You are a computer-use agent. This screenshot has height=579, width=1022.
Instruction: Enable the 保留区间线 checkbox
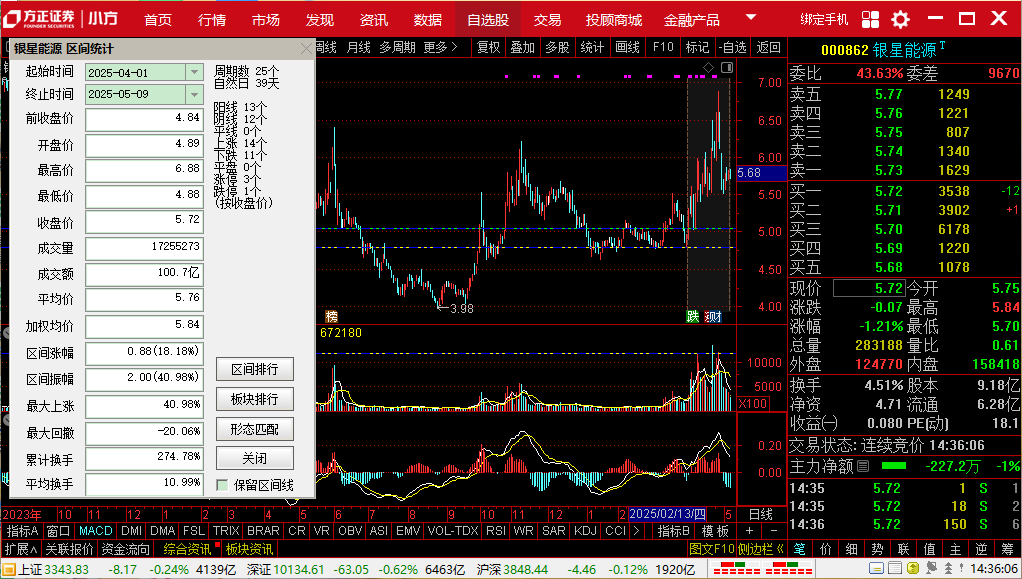click(x=222, y=484)
